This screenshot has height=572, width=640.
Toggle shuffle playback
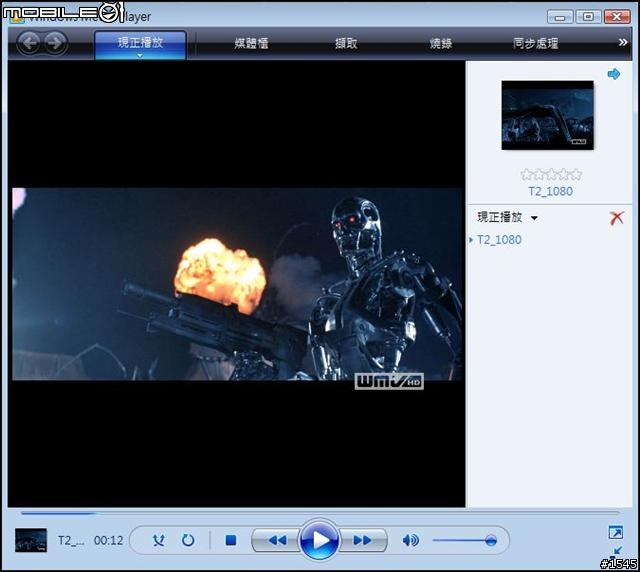pos(158,541)
